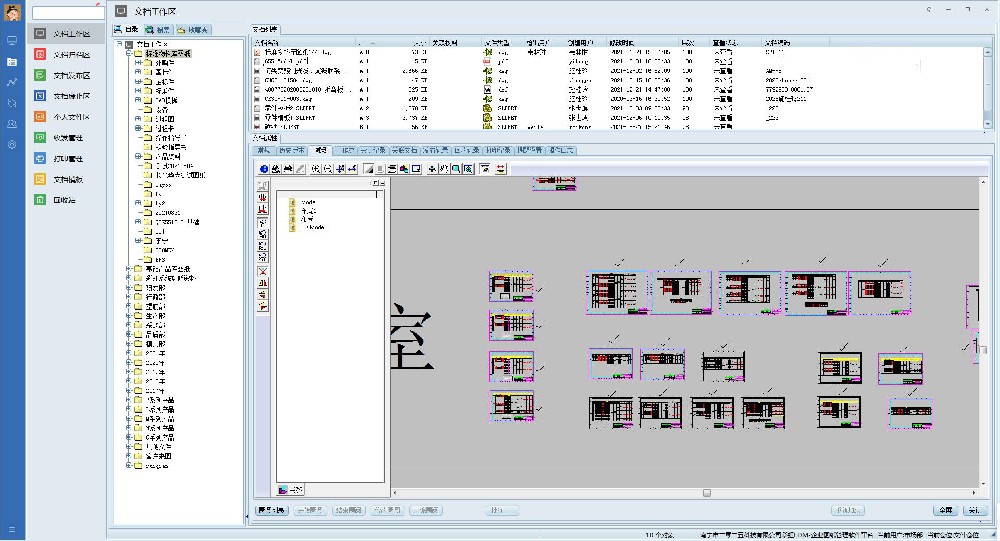Open the settings gear in blue sidebar
The height and width of the screenshot is (541, 1000).
pyautogui.click(x=12, y=145)
